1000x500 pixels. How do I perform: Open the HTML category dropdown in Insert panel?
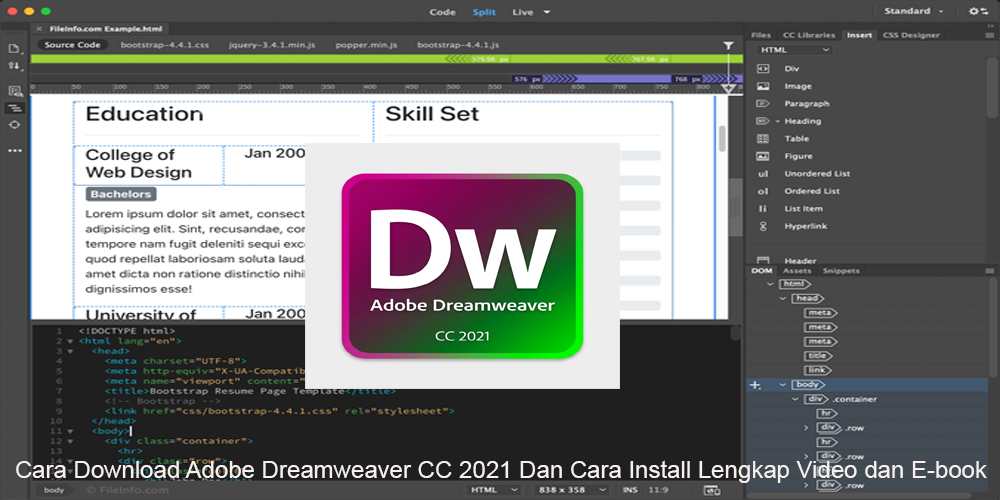click(x=795, y=50)
